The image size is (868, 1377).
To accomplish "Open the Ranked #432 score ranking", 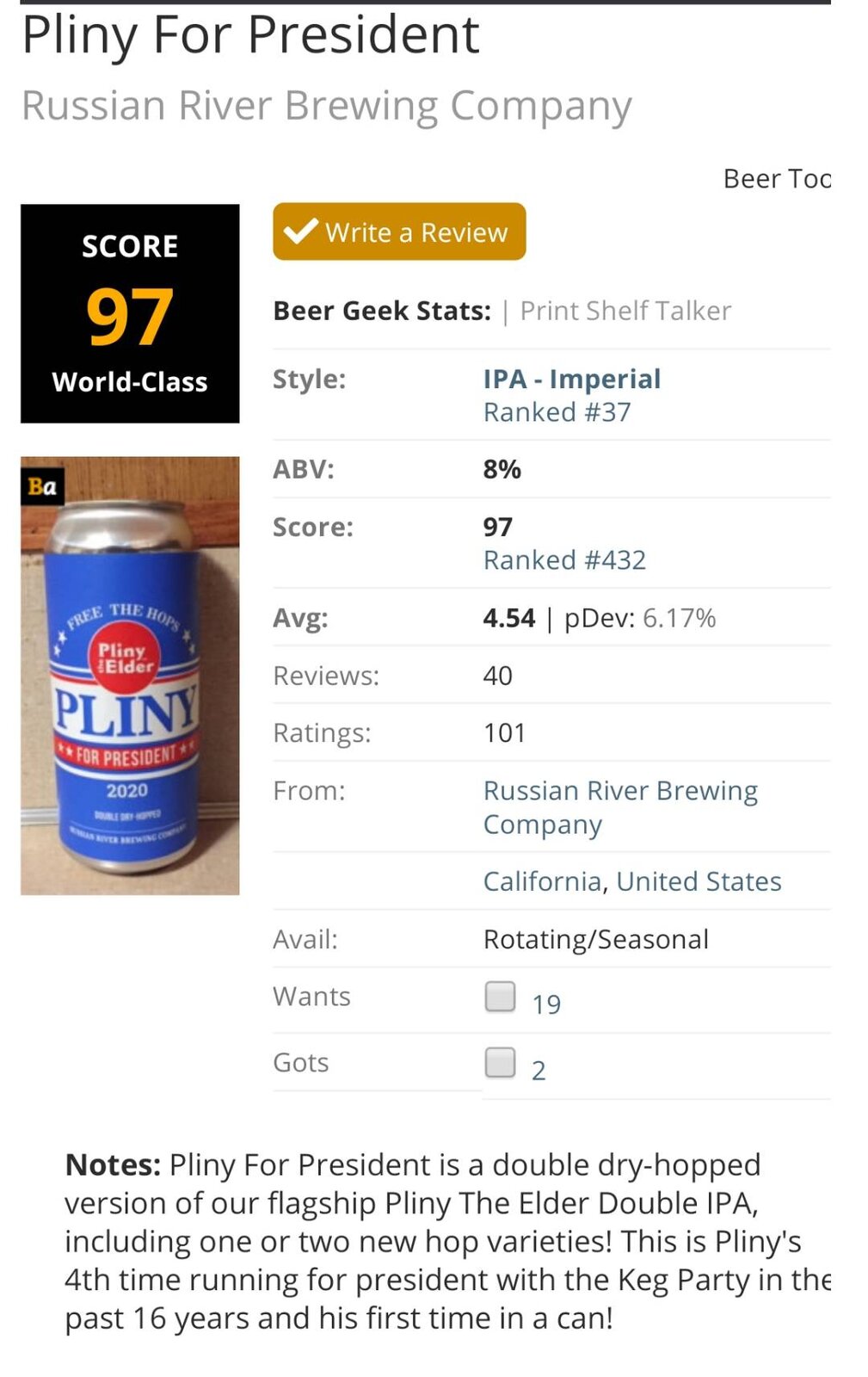I will click(x=564, y=560).
